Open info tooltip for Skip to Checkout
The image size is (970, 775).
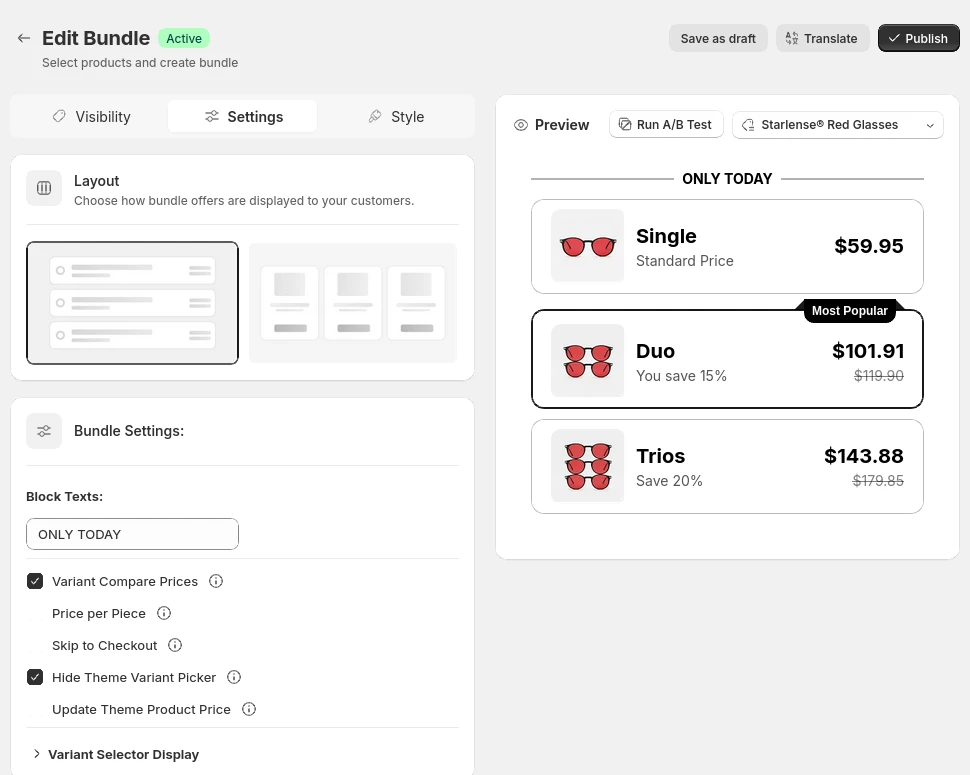(175, 646)
